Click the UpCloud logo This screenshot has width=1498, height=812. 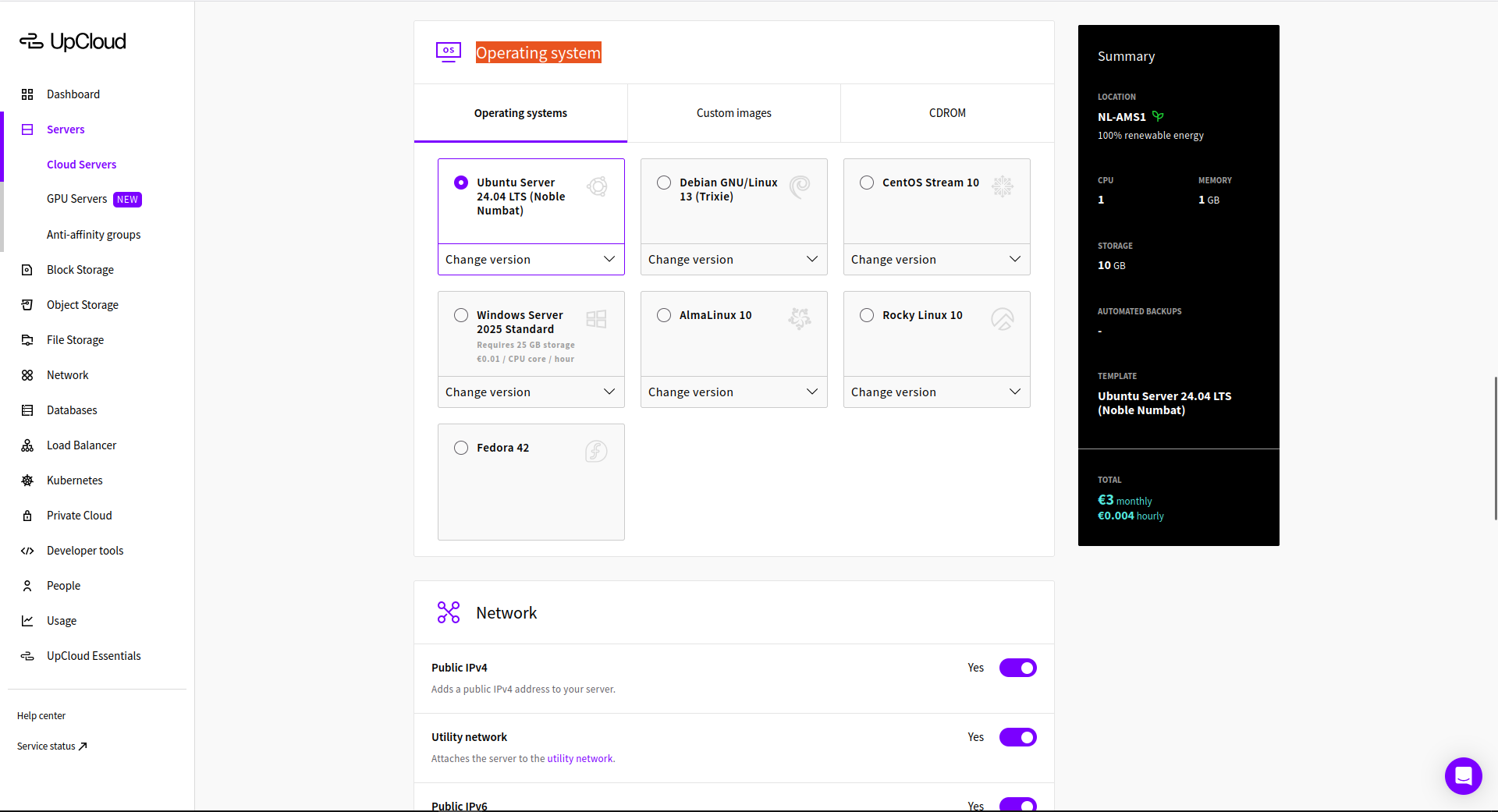pos(73,41)
